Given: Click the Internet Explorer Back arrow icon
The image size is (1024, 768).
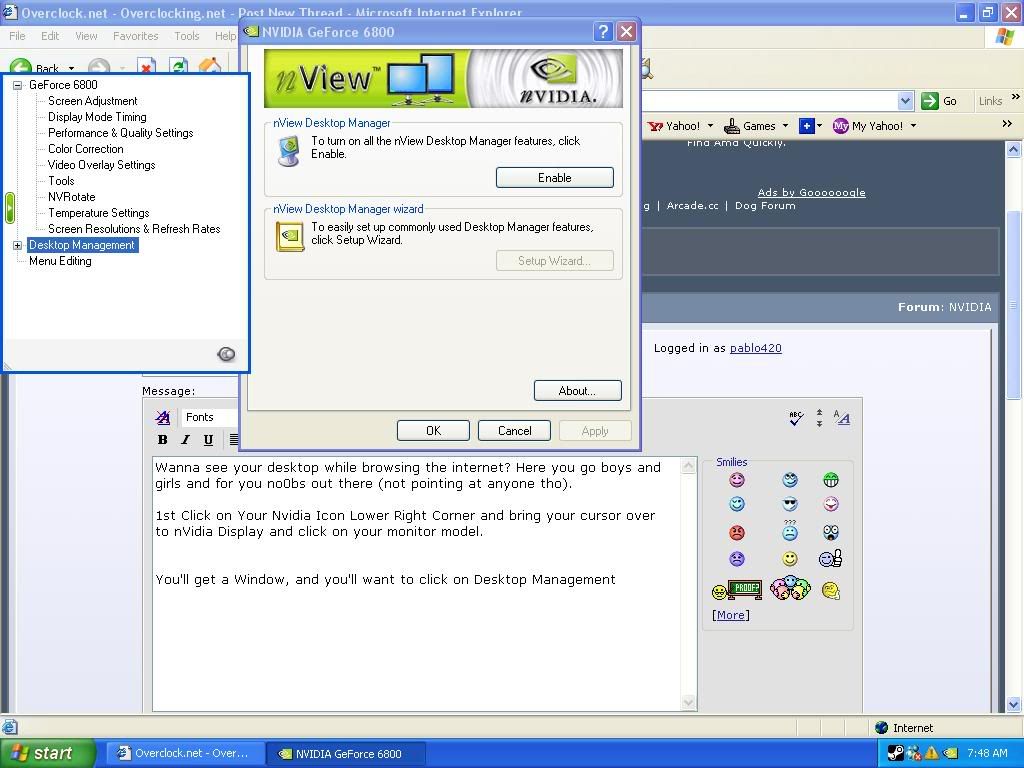Looking at the screenshot, I should [21, 67].
